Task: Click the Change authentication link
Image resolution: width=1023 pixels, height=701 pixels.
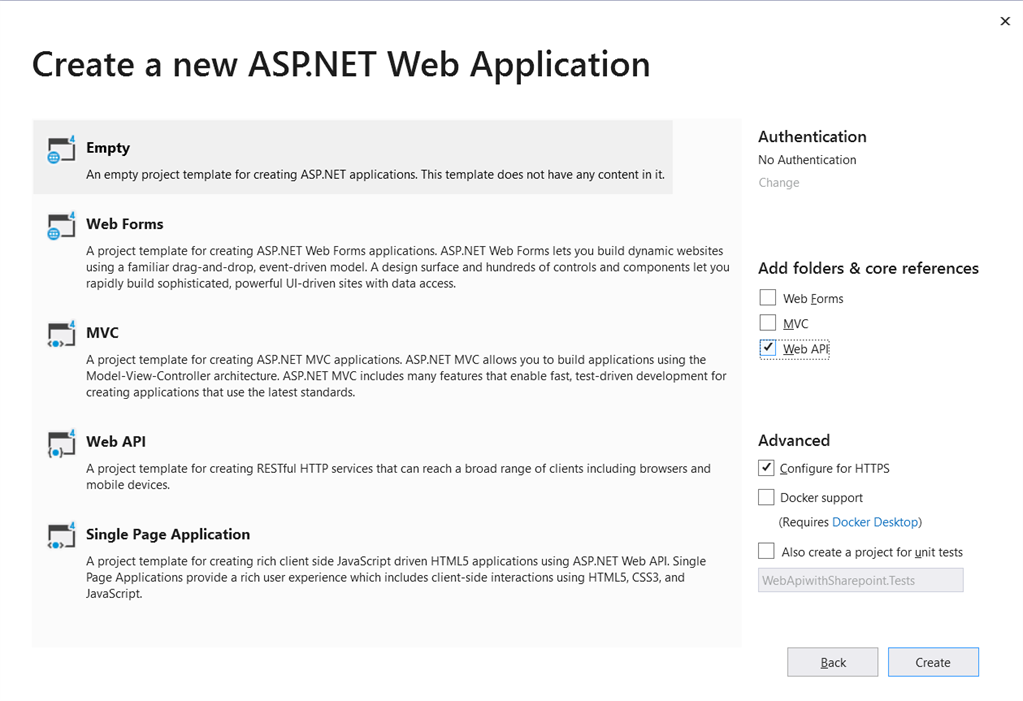Action: click(778, 182)
